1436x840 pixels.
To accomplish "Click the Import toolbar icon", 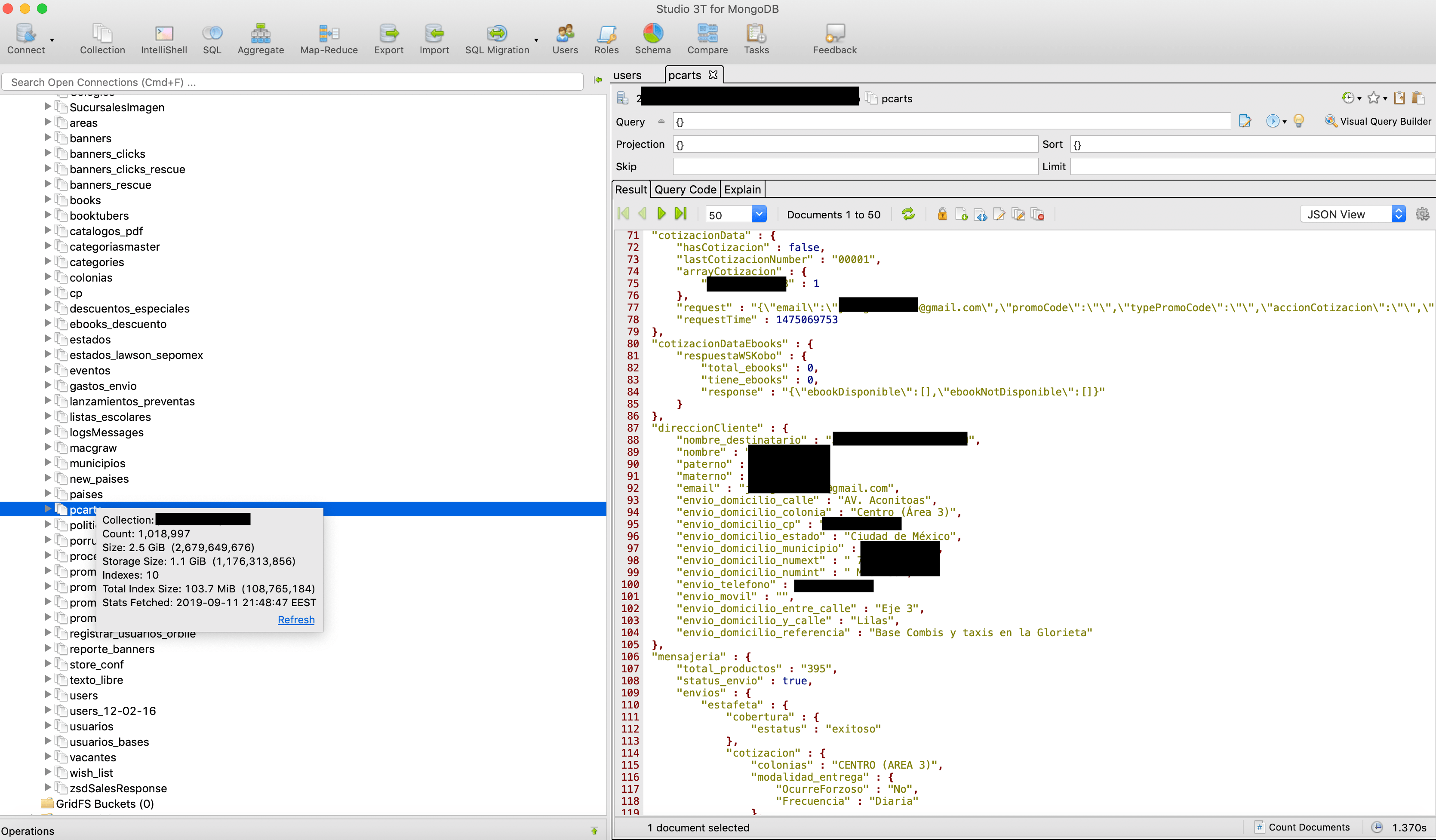I will tap(434, 39).
